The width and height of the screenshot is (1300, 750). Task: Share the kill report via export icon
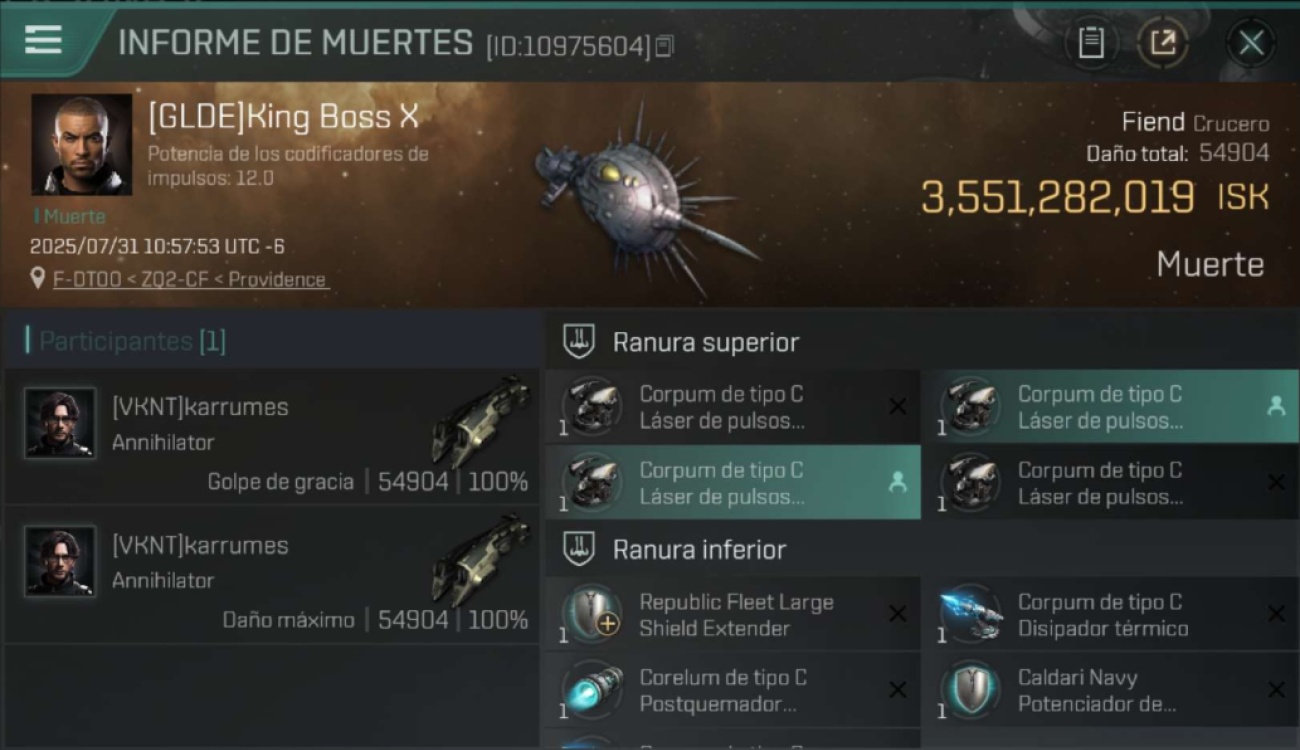point(1163,43)
